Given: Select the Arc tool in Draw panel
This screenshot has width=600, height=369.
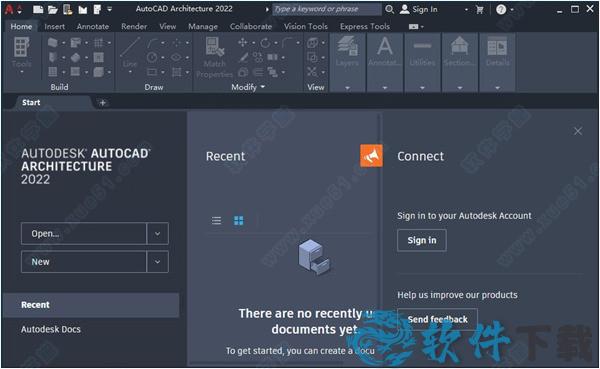Looking at the screenshot, I should click(152, 42).
